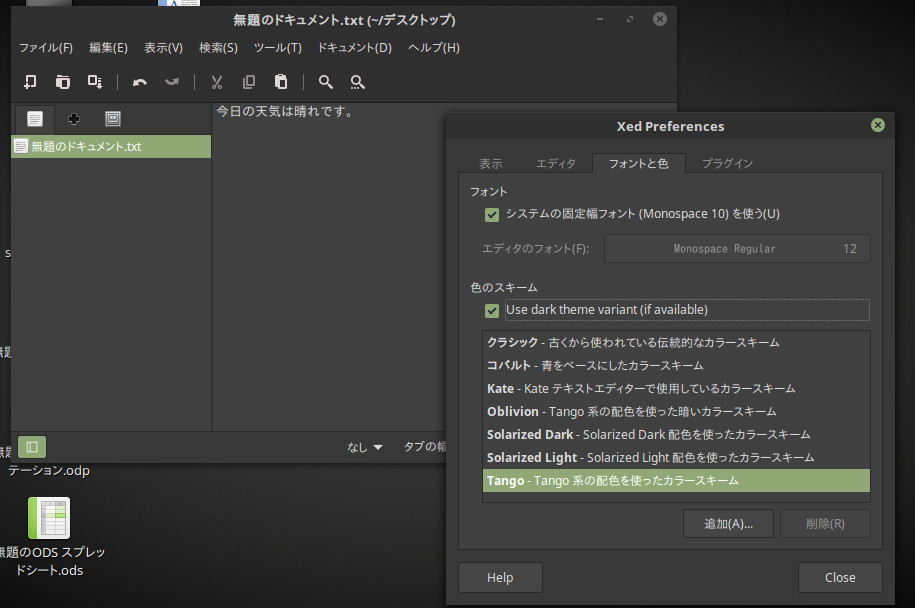Select コバルト color scheme
Viewport: 915px width, 608px height.
[676, 365]
